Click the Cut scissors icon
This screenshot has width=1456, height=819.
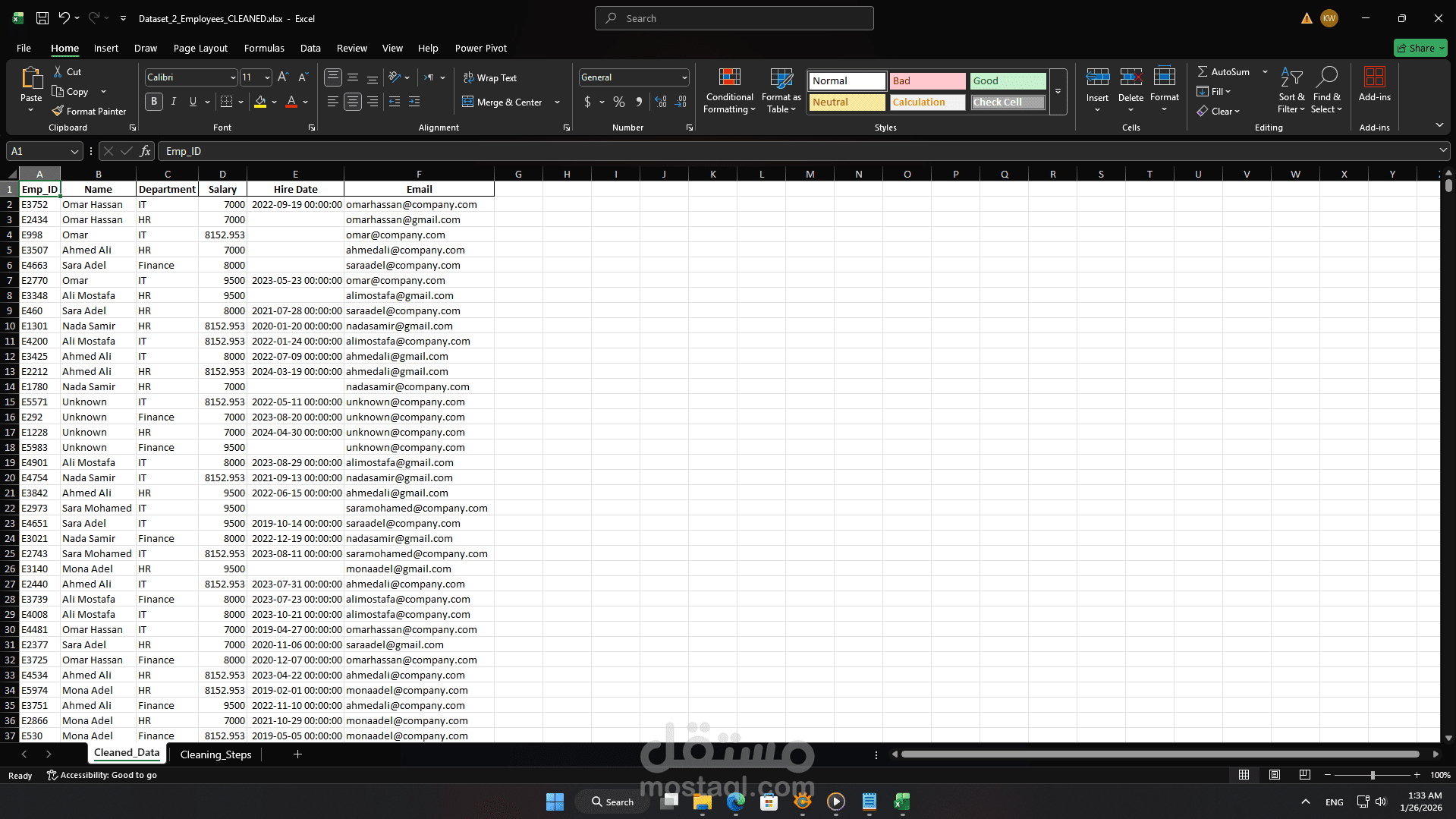point(58,71)
